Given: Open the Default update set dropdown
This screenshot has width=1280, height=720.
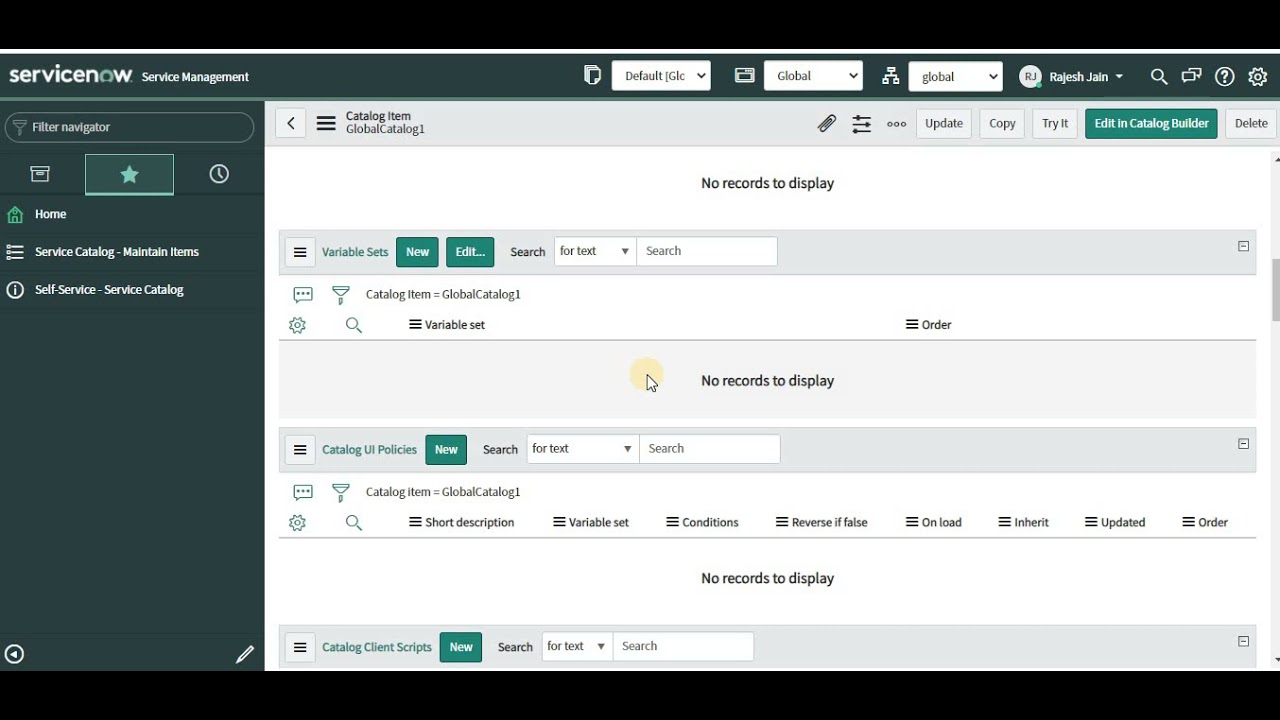Looking at the screenshot, I should (x=661, y=75).
